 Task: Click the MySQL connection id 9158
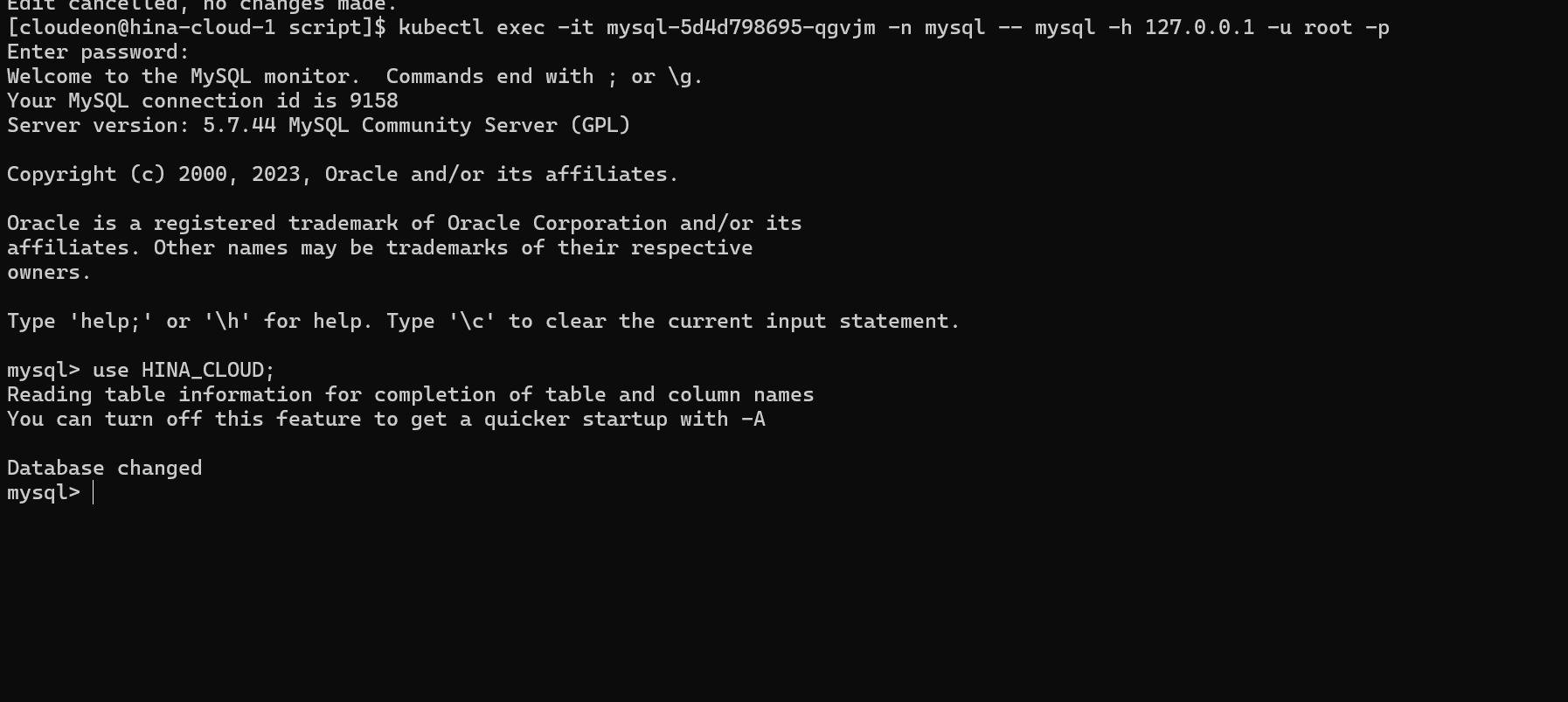373,101
